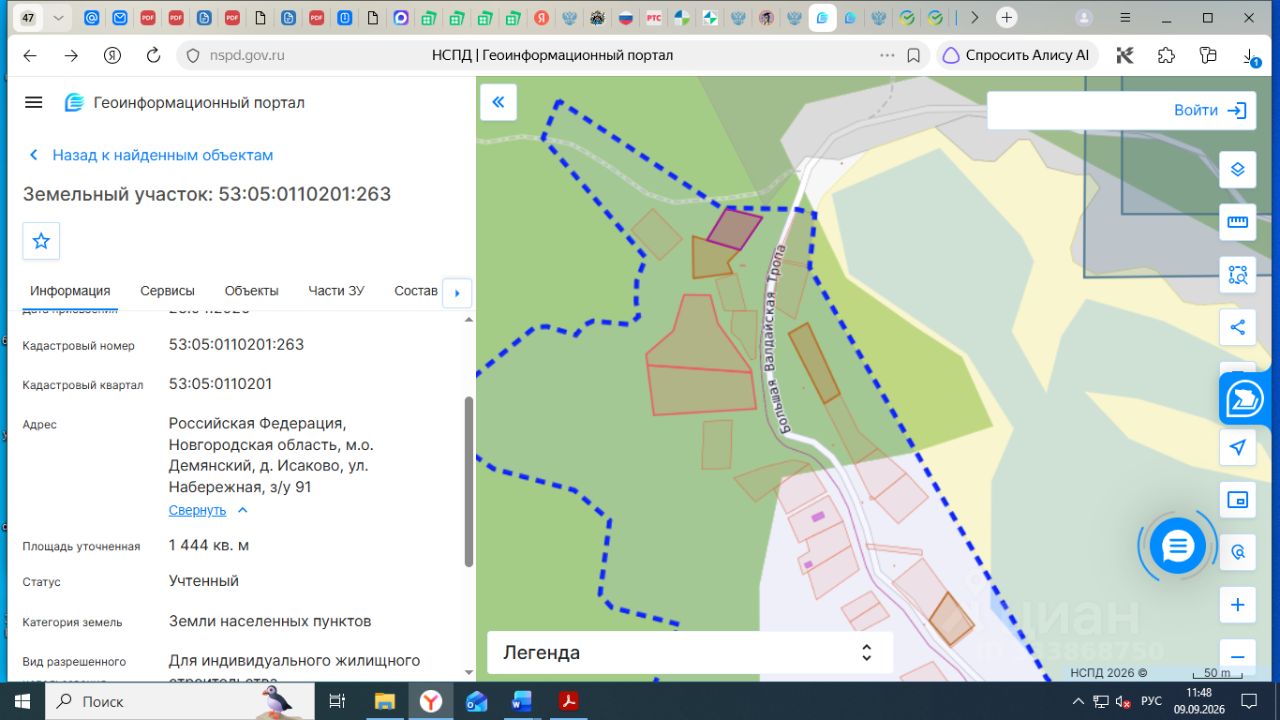Image resolution: width=1280 pixels, height=720 pixels.
Task: Collapse the left panel with double chevron
Action: [x=498, y=102]
